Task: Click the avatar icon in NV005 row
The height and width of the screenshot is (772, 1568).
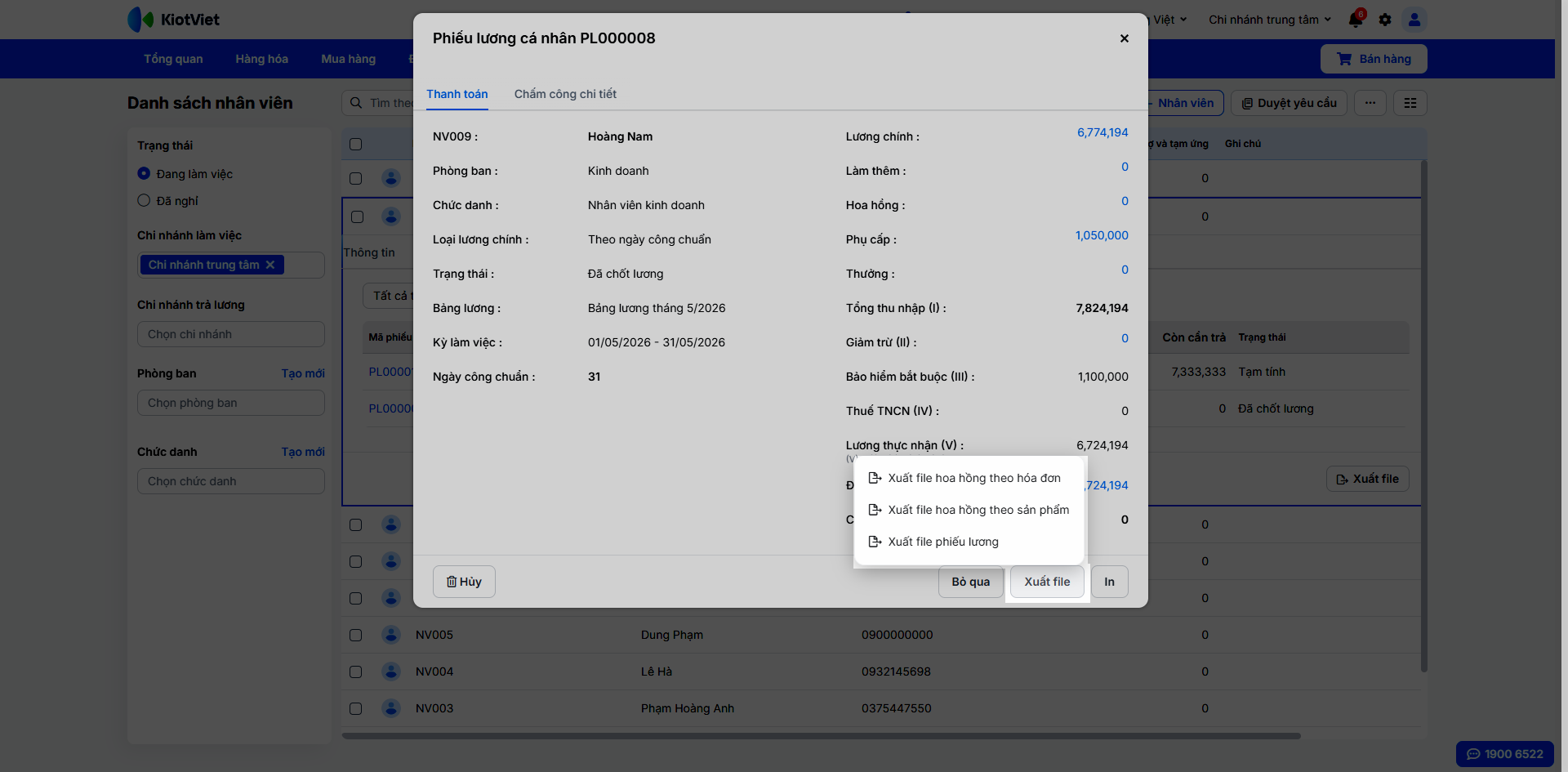Action: 391,635
